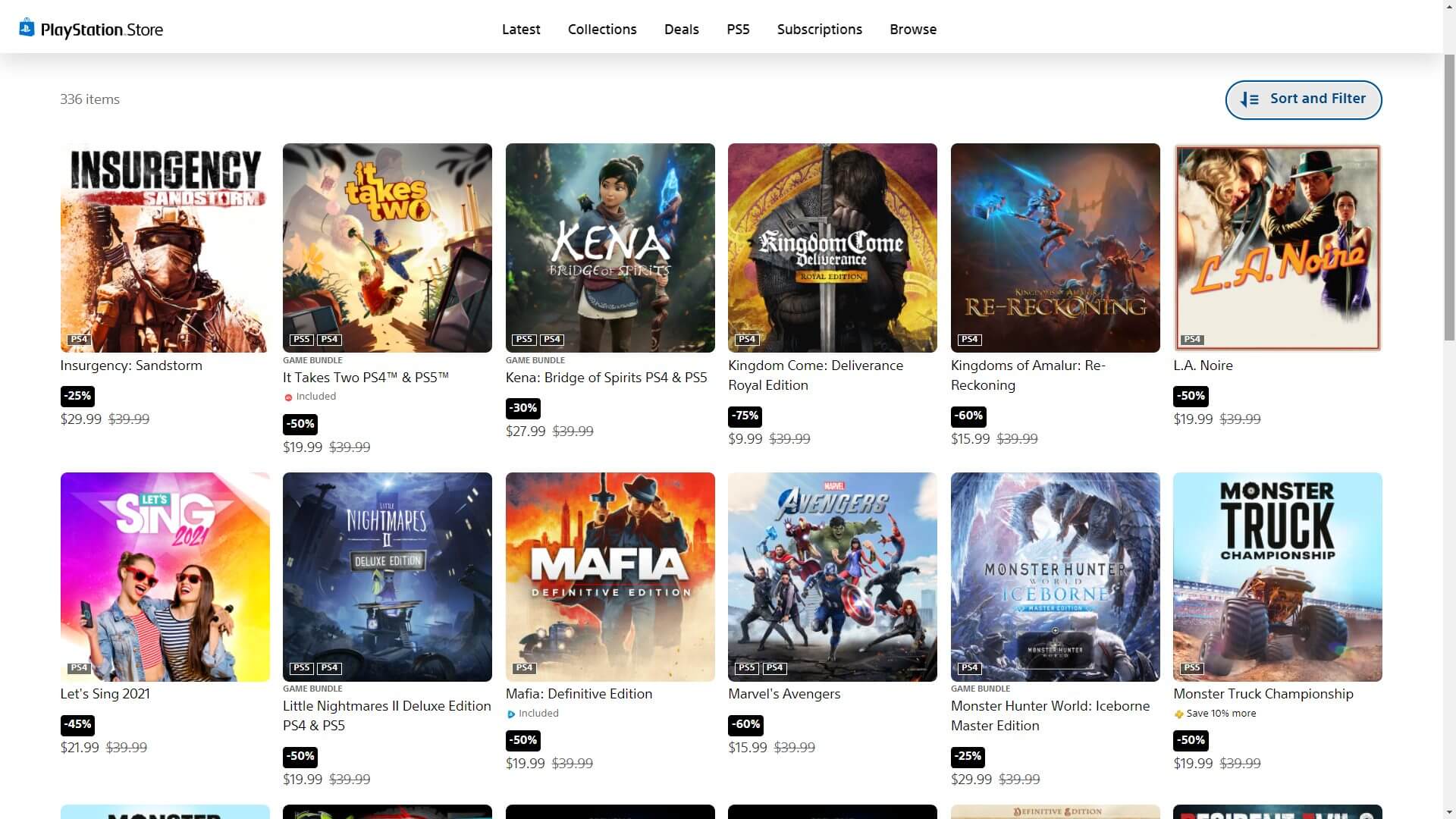1456x819 pixels.
Task: Open the Marvel's Avengers cover thumbnail
Action: pos(832,576)
